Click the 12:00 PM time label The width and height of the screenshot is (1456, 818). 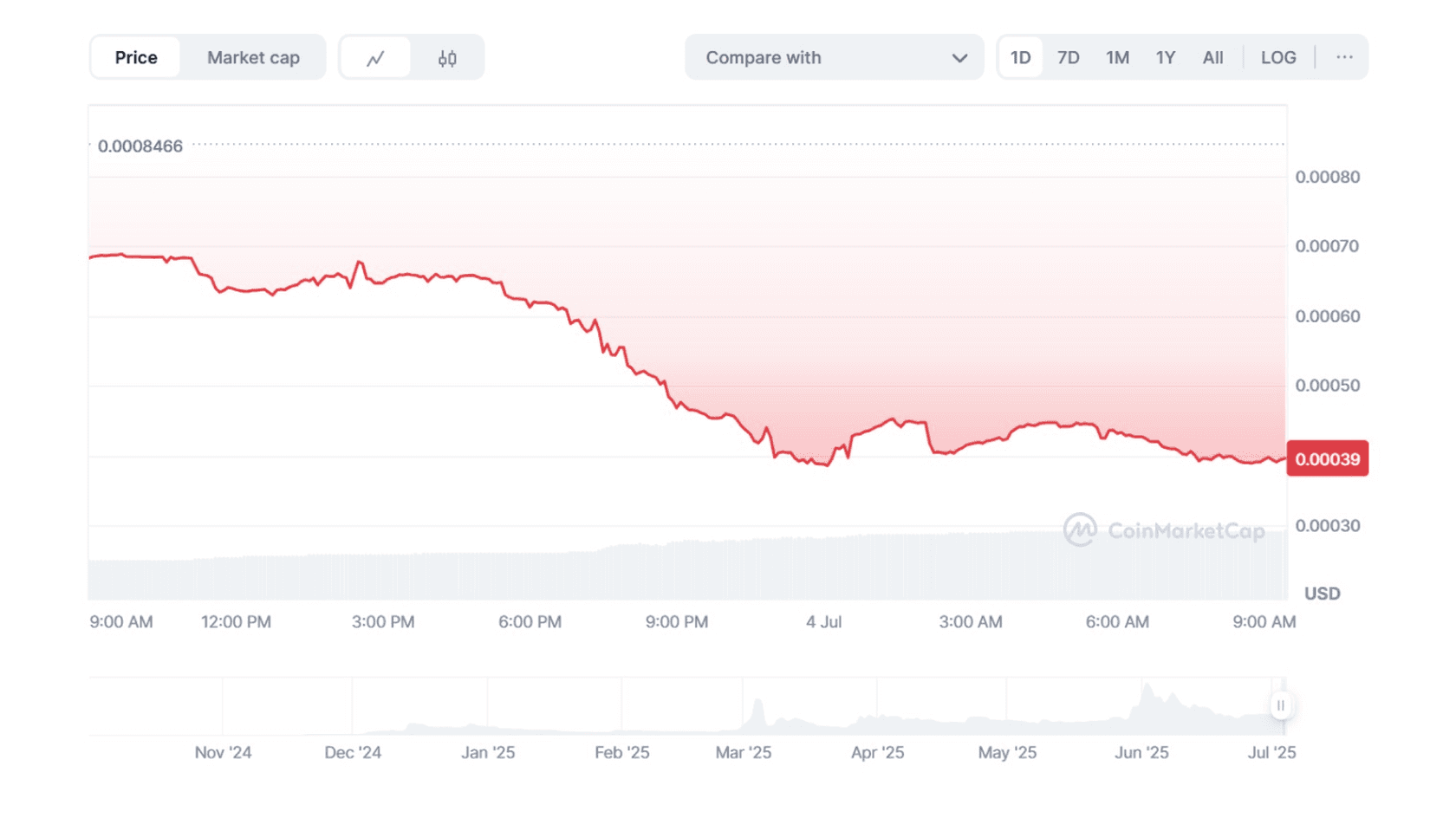236,622
